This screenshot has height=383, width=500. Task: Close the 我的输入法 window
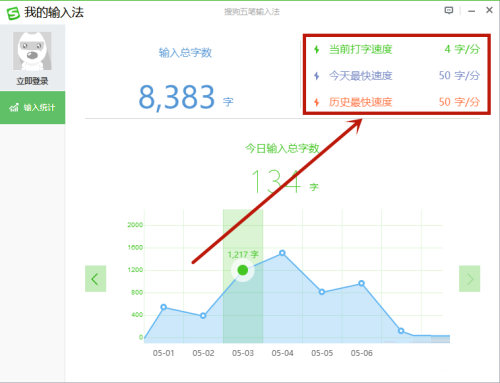[x=489, y=10]
